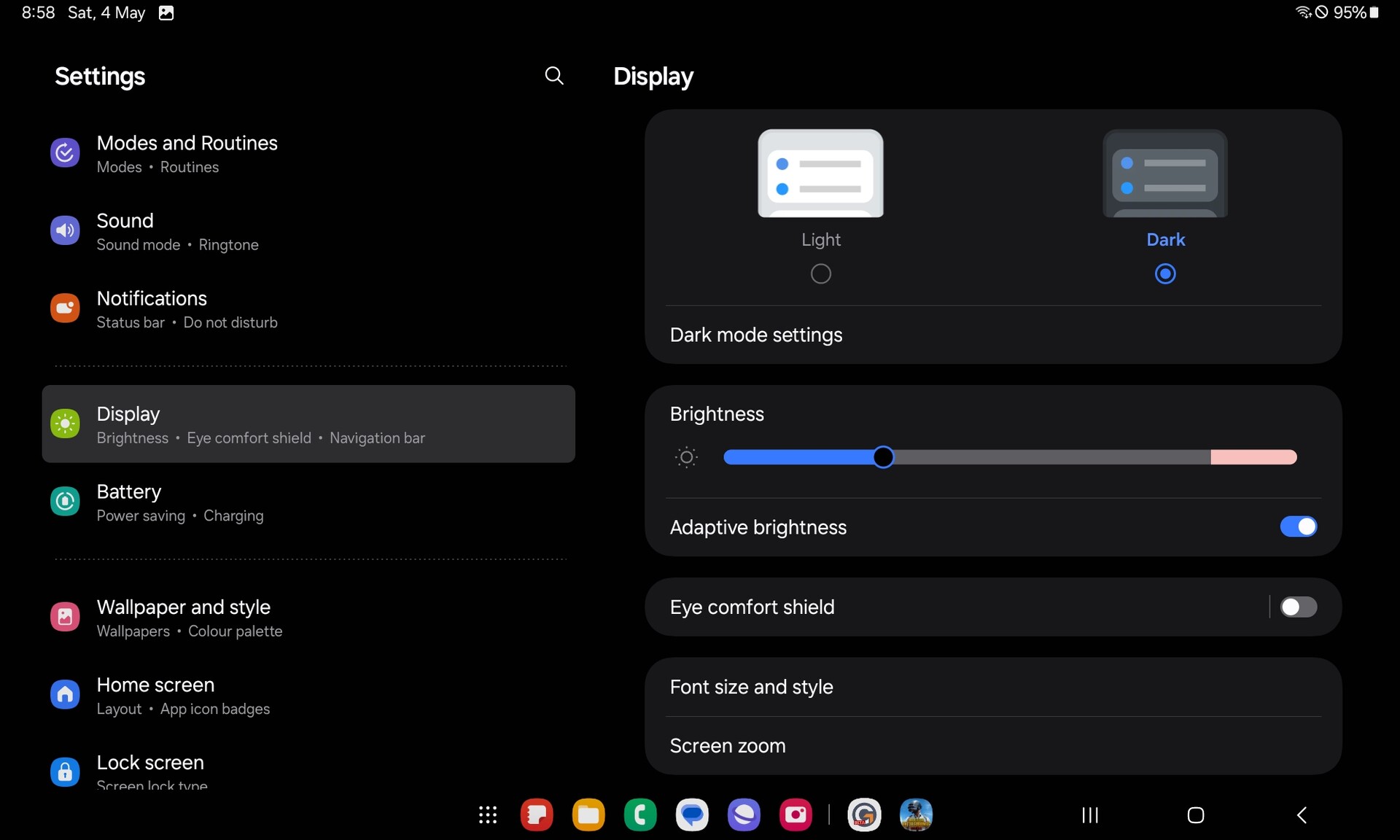Open Wallpaper and style settings

(x=308, y=617)
